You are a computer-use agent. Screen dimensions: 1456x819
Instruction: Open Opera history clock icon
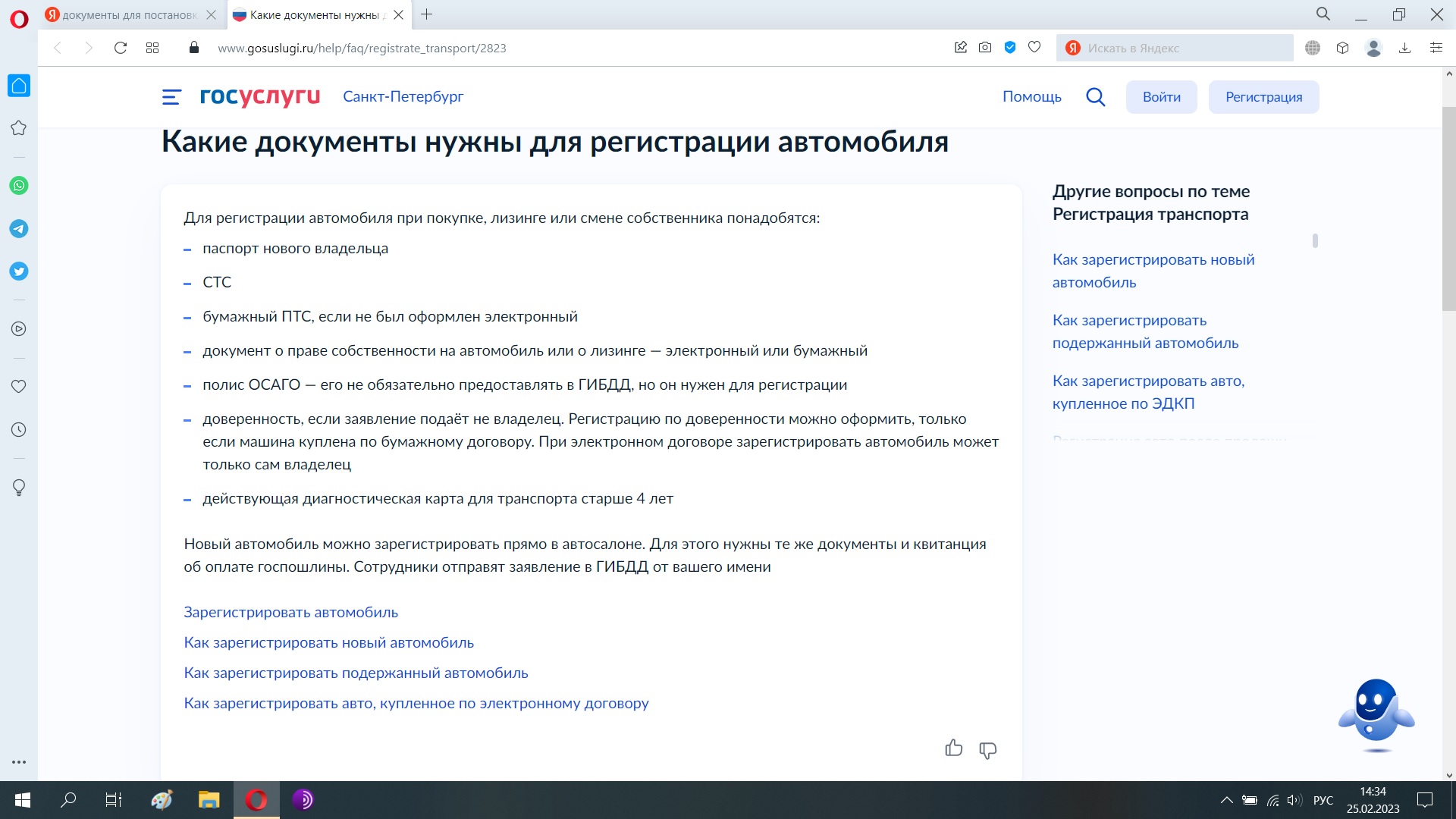pyautogui.click(x=19, y=430)
